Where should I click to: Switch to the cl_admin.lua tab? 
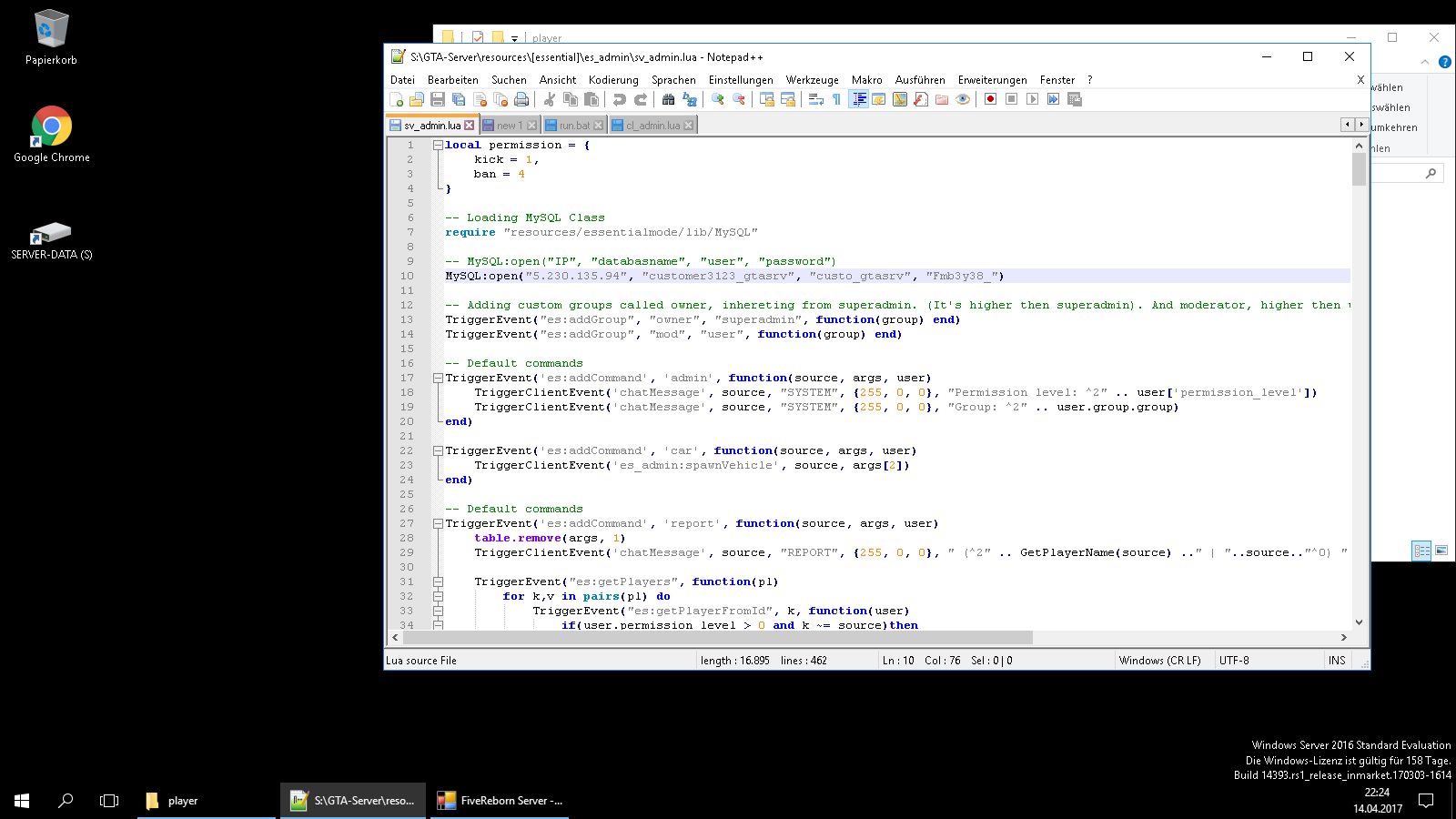point(652,126)
